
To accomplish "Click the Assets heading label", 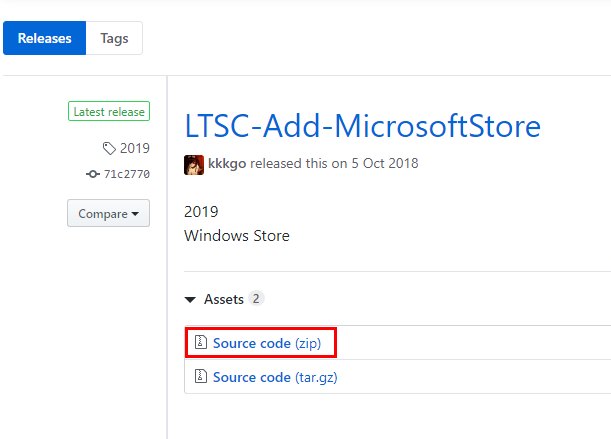I will pos(224,299).
